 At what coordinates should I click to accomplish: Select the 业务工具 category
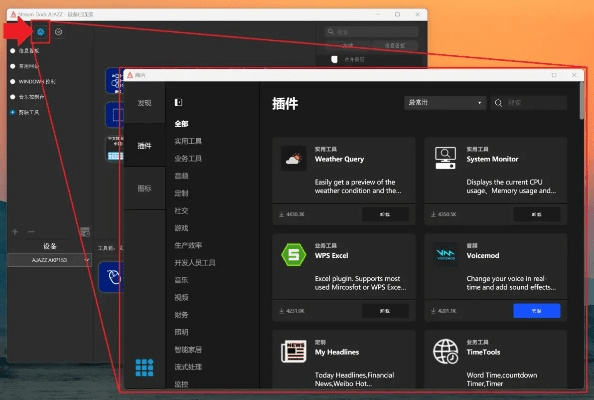[188, 159]
